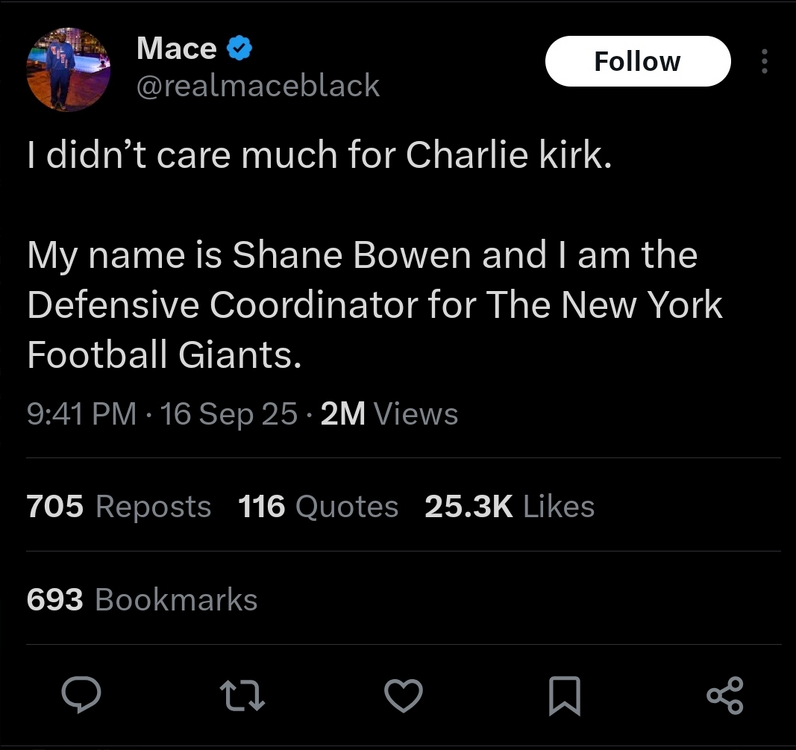Share the post via the share icon
Screen dimensions: 796x750
[x=725, y=695]
